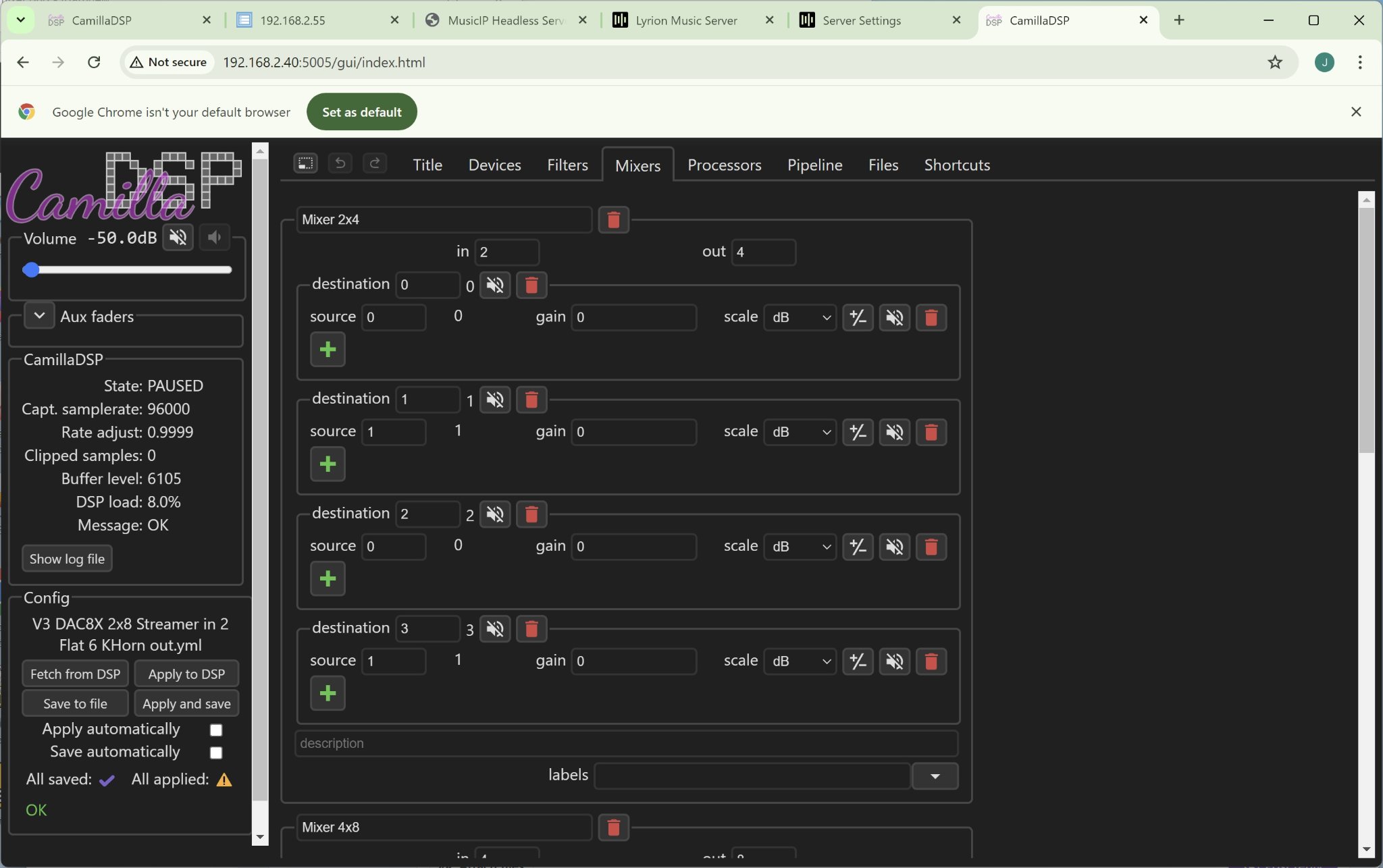Mute the source in destination 1

click(x=894, y=432)
